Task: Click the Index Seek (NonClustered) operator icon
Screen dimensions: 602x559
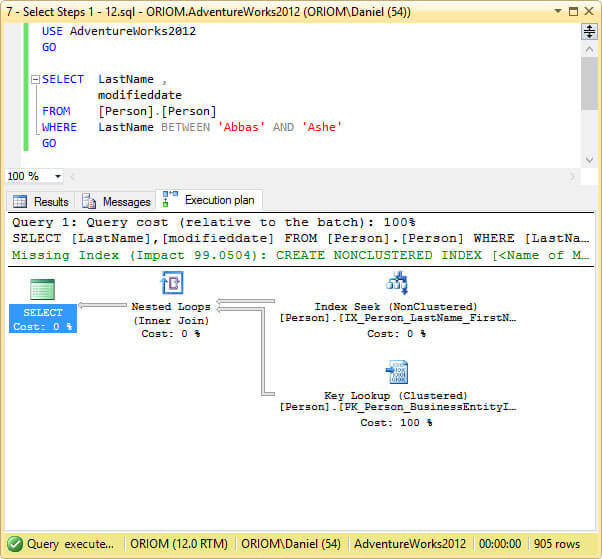Action: click(396, 283)
